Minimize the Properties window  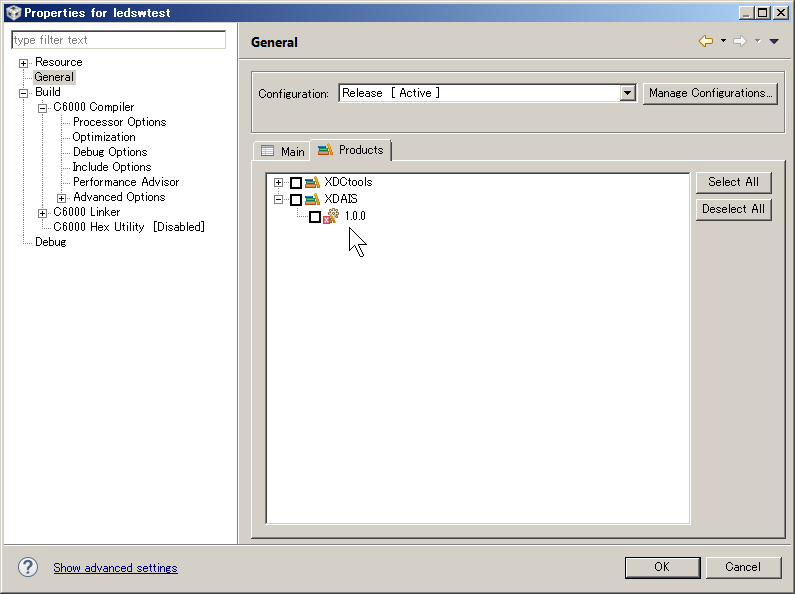(746, 13)
